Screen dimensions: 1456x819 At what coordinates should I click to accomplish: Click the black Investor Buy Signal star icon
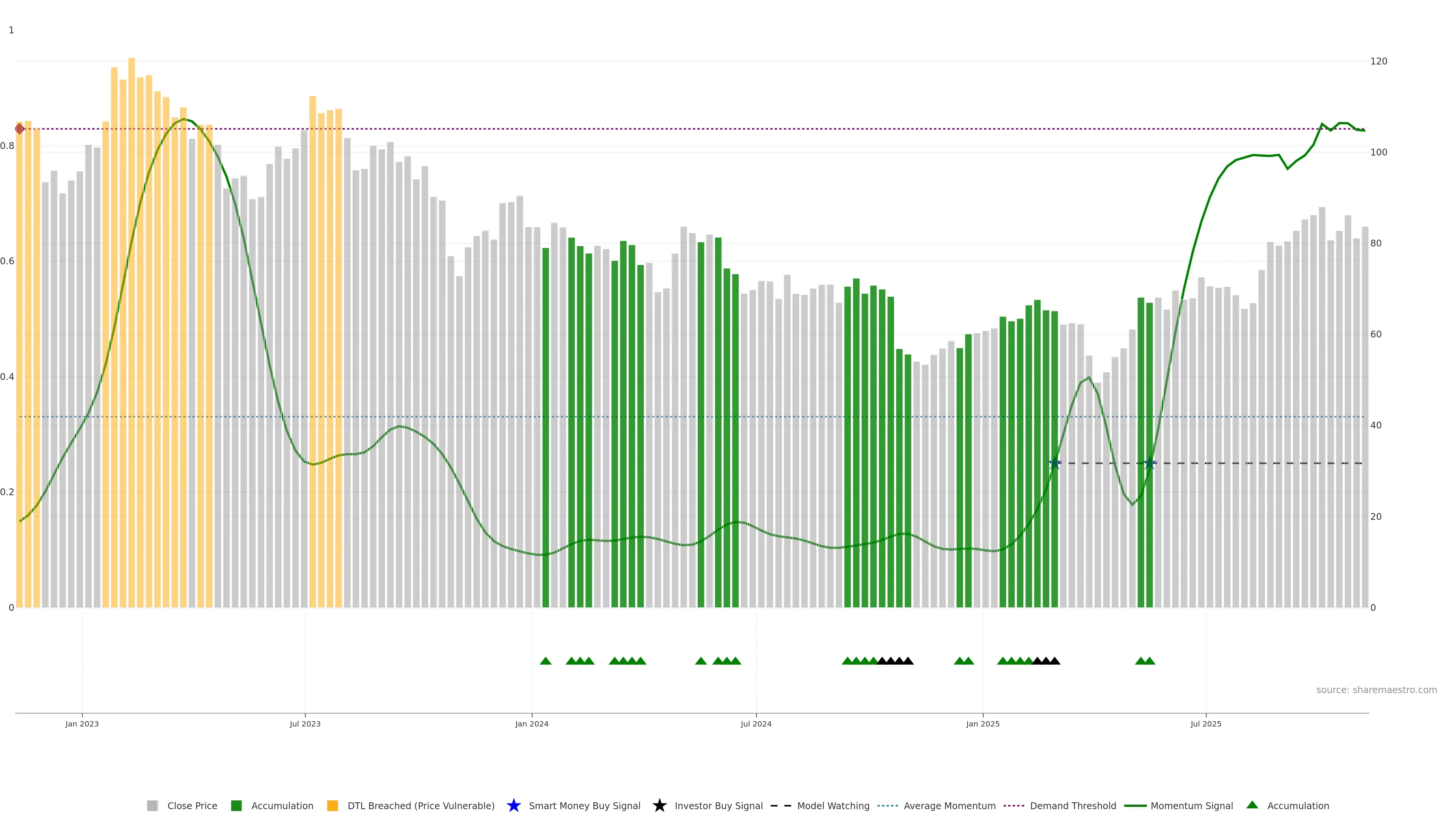tap(659, 805)
